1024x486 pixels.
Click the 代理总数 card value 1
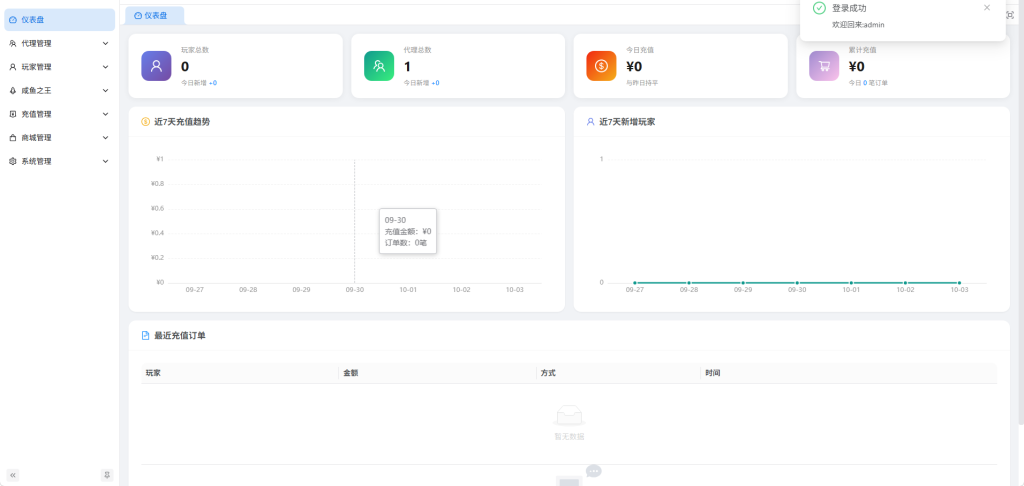[x=408, y=67]
